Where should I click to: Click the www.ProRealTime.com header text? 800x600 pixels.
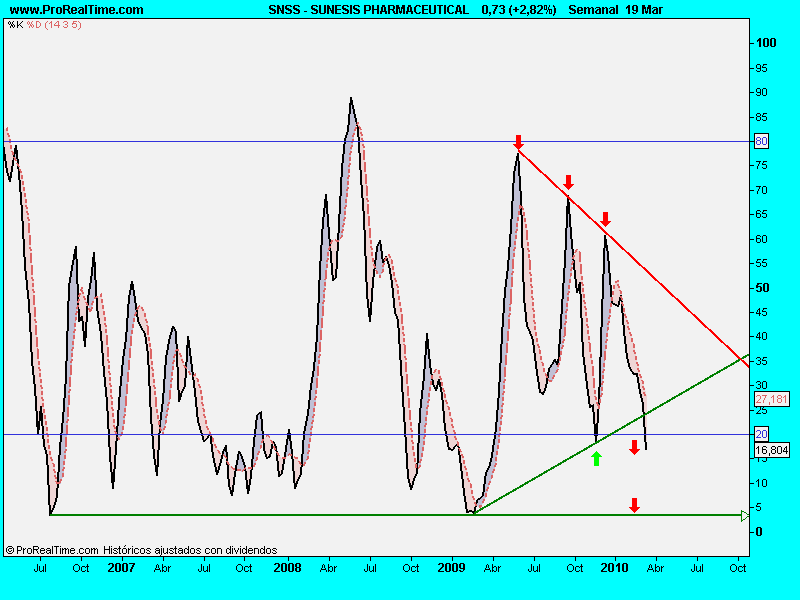coord(77,10)
